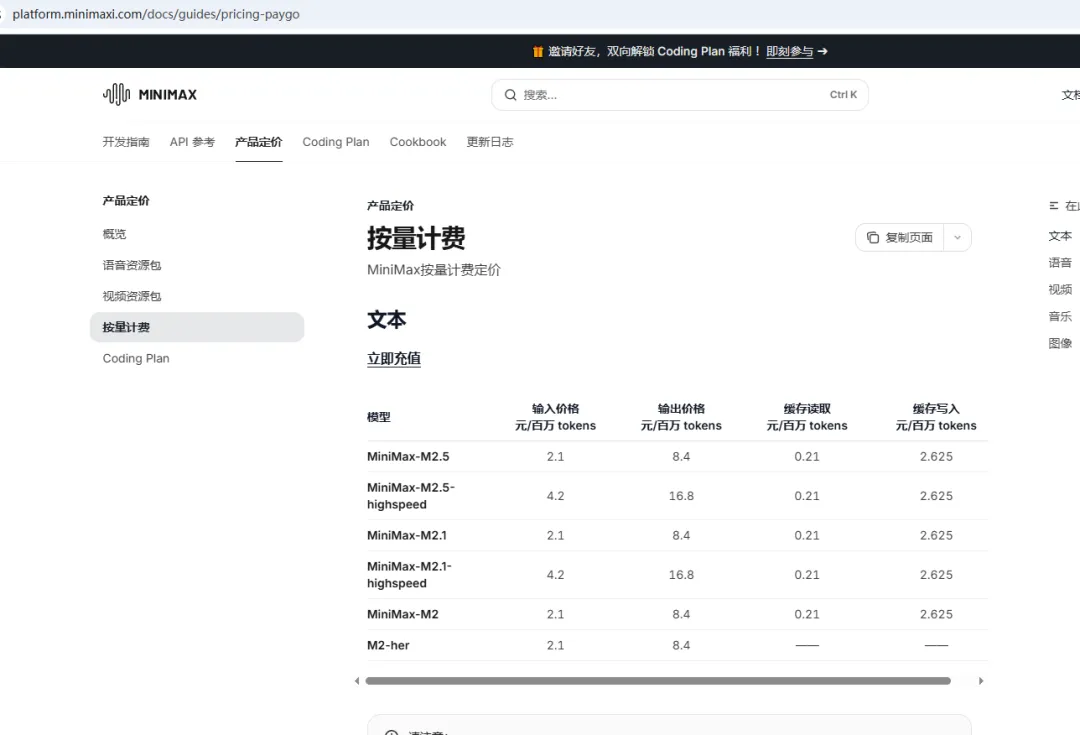Click the 缓存读取 column header

807,417
